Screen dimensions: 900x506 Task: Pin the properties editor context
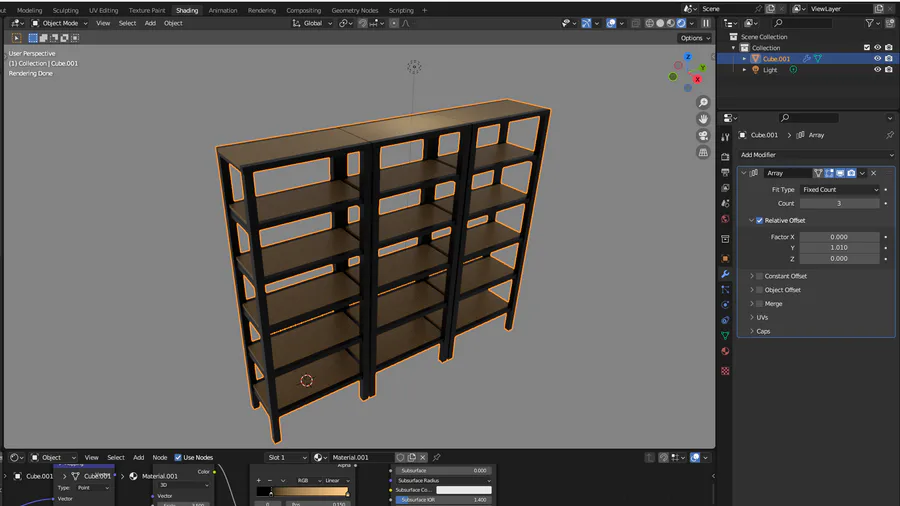890,135
